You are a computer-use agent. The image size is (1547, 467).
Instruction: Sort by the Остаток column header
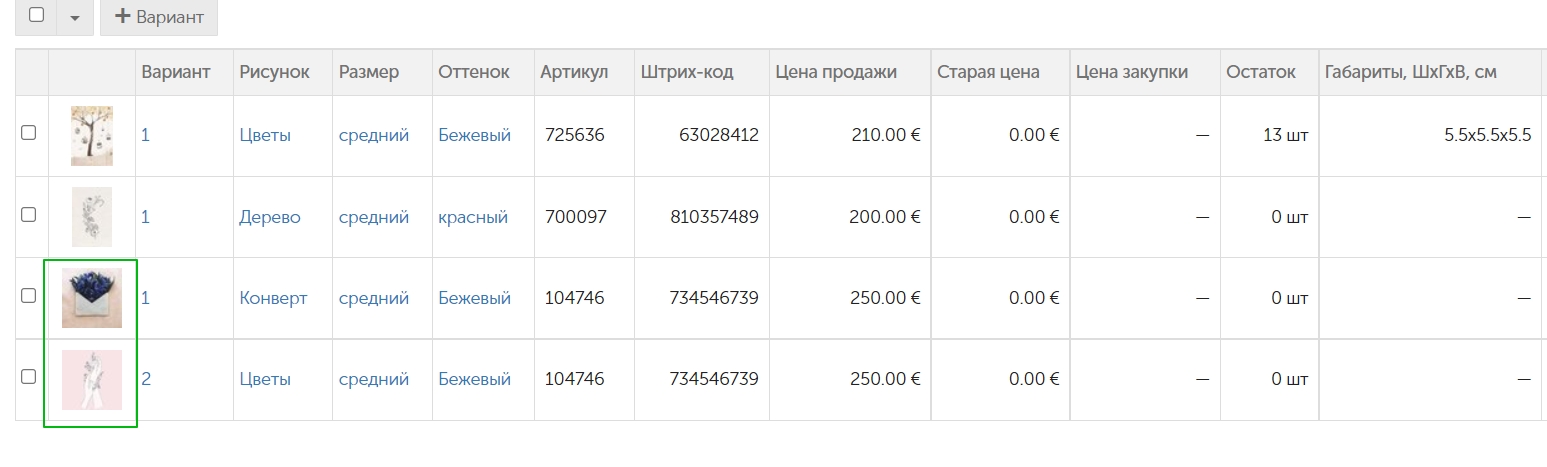coord(1261,72)
